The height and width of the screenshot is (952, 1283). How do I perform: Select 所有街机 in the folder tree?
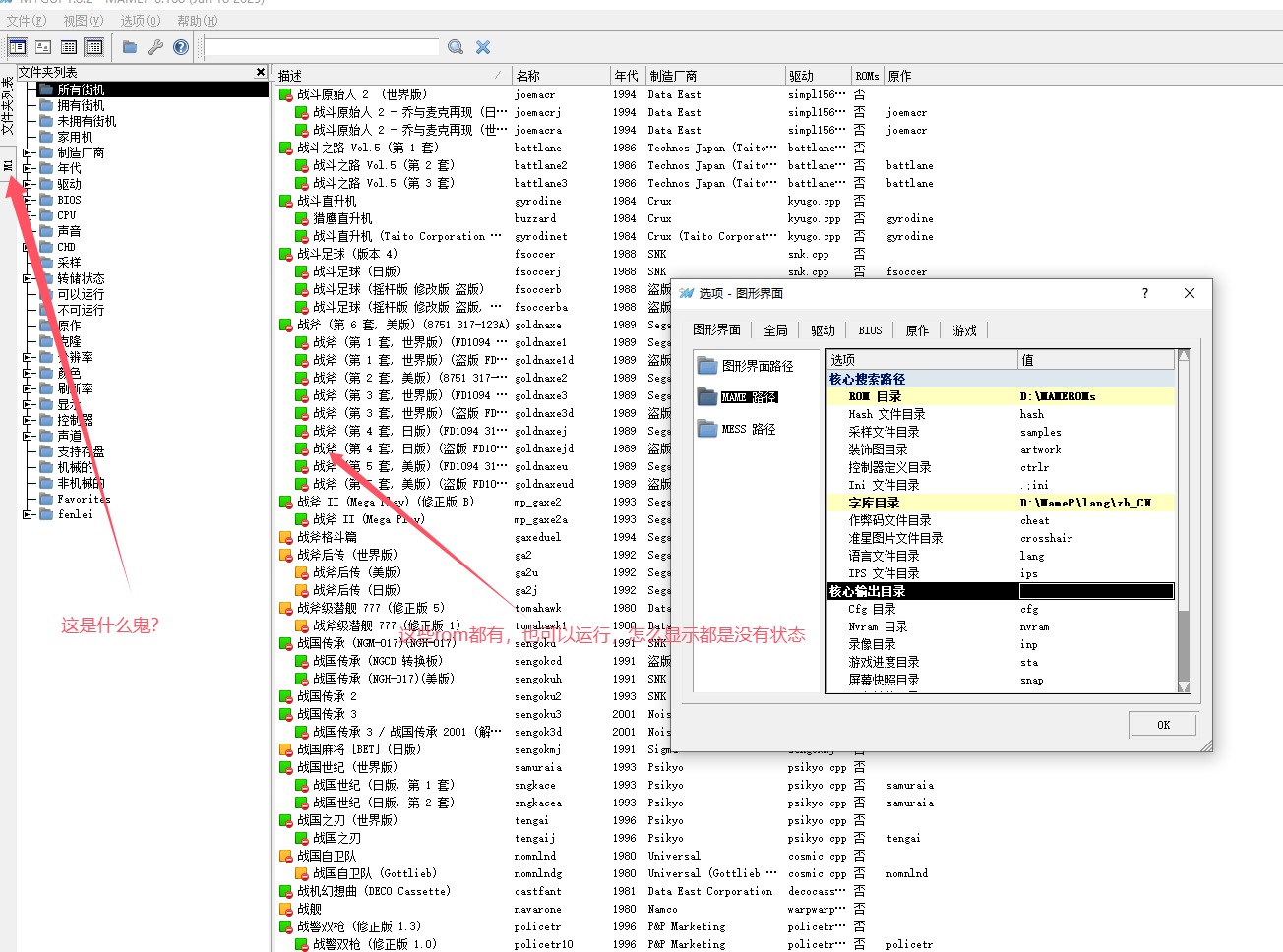point(81,89)
